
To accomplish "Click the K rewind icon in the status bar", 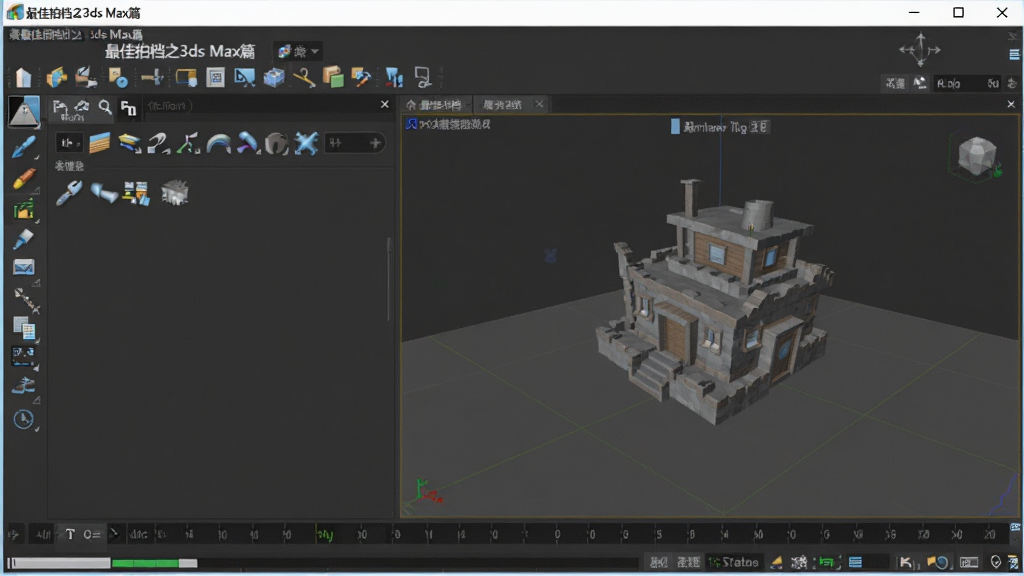I will [x=906, y=562].
